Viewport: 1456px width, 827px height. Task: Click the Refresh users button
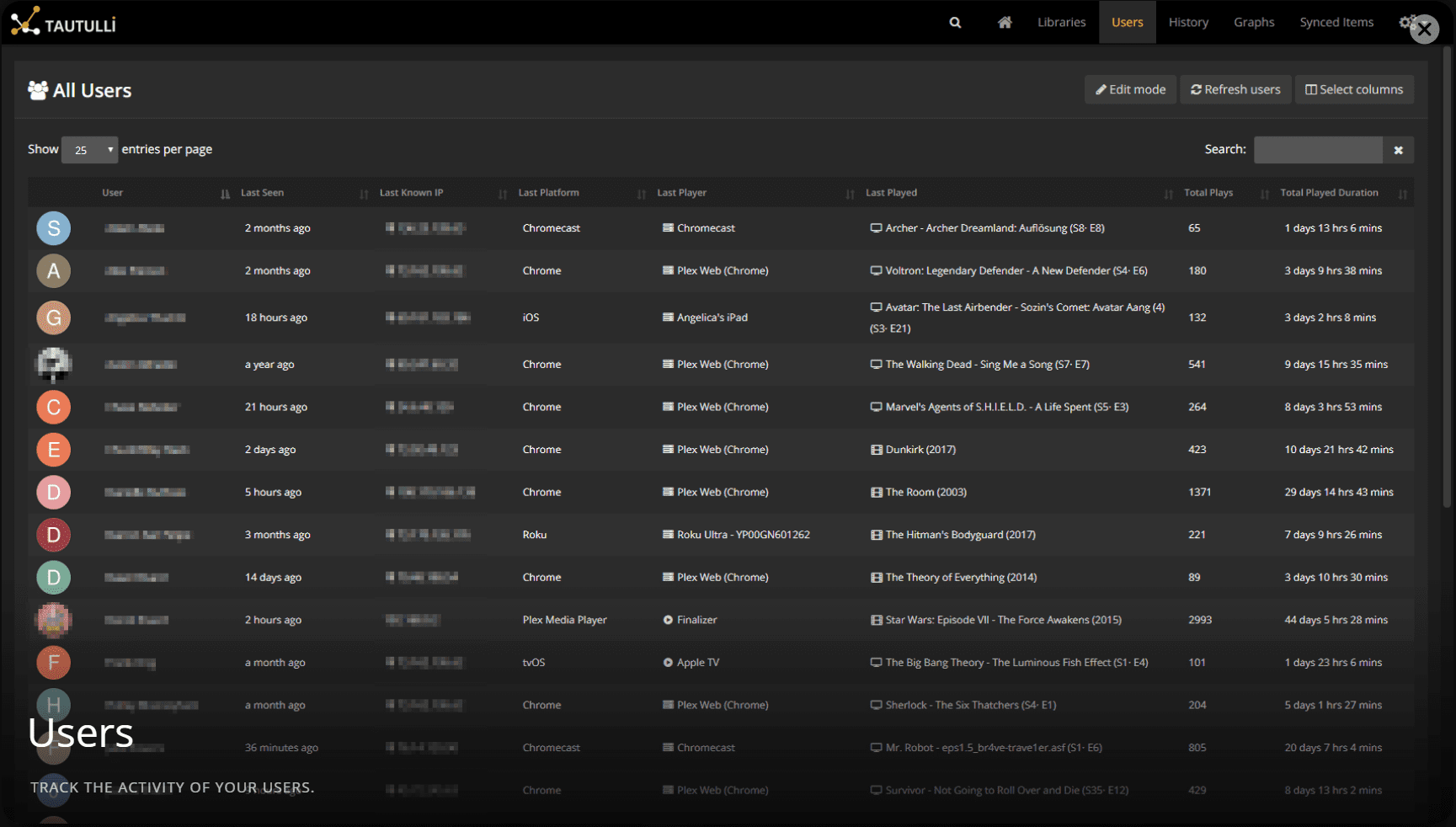click(1235, 89)
